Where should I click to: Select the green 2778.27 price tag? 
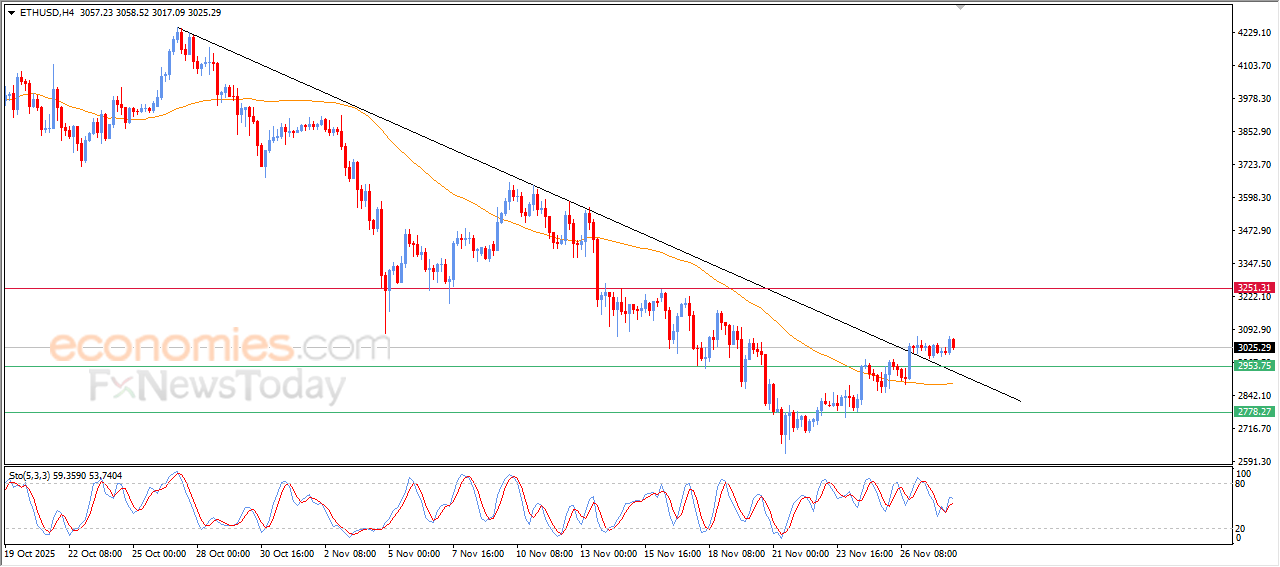[1253, 412]
